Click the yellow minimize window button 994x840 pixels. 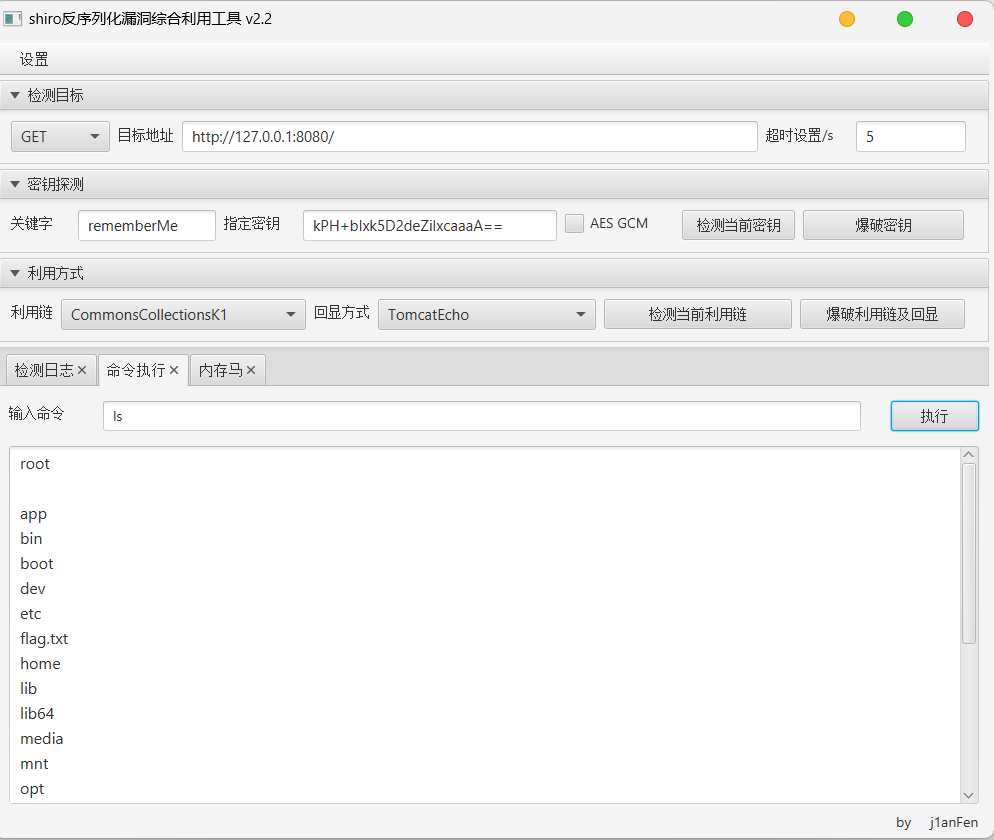click(x=847, y=19)
